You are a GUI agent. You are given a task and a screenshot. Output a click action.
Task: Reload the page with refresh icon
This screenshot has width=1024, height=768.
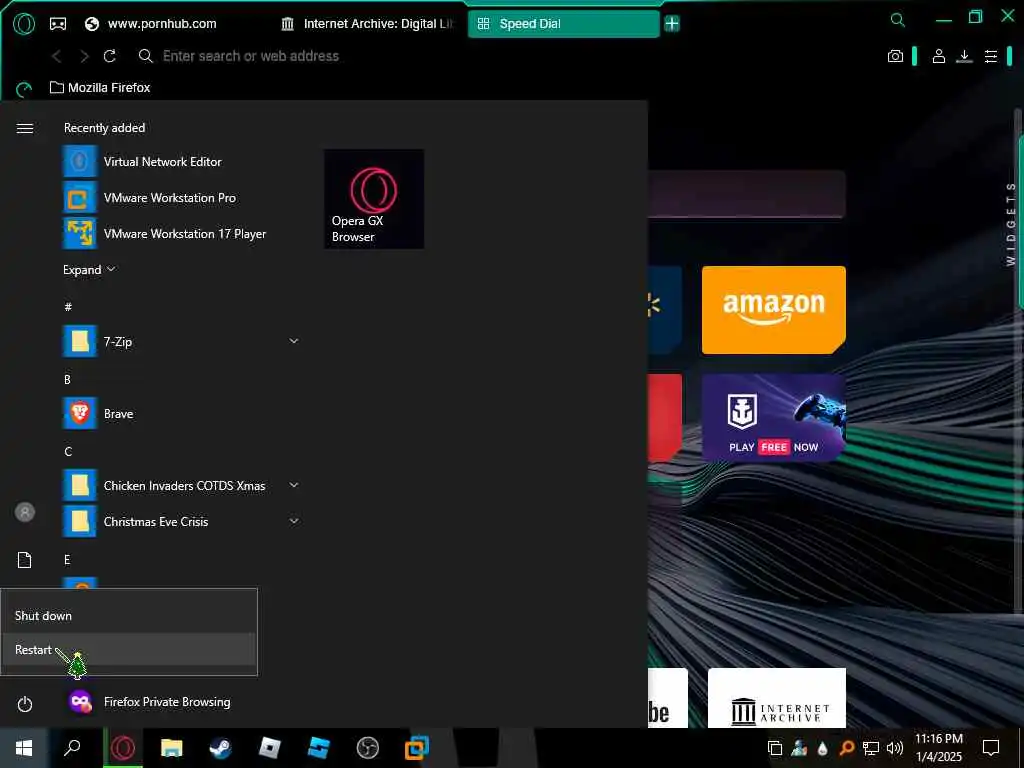pyautogui.click(x=110, y=56)
